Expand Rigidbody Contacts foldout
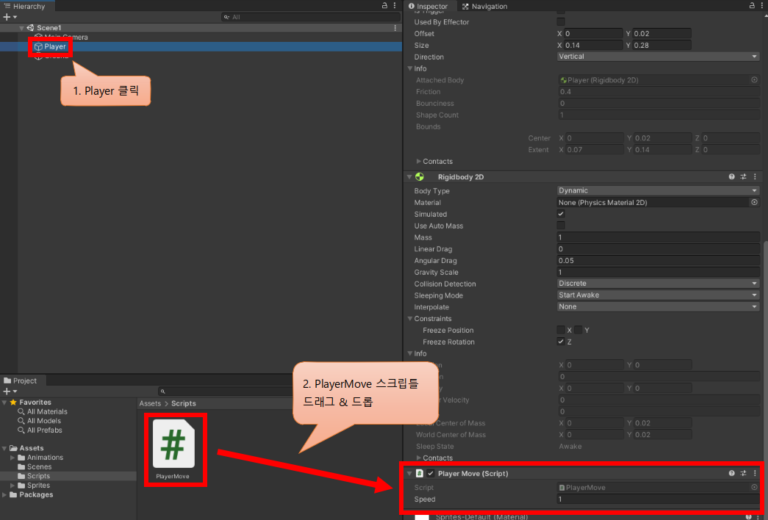The width and height of the screenshot is (768, 520). [x=418, y=458]
